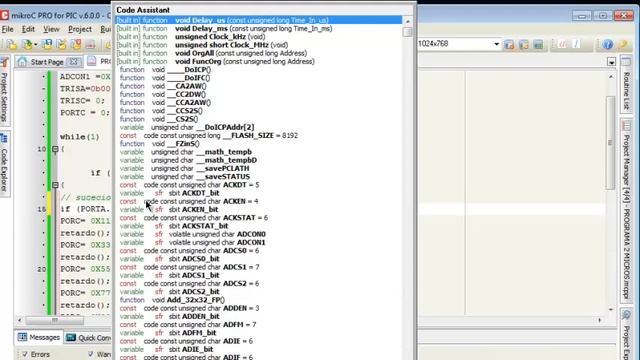This screenshot has height=360, width=640.
Task: Click the editor horizontal scroll left arrow
Action: pyautogui.click(x=19, y=320)
